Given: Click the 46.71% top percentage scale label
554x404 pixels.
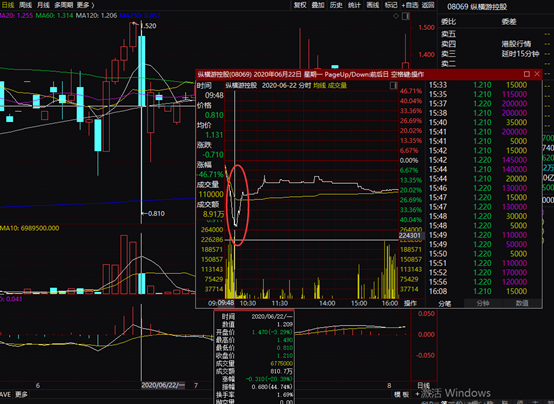Looking at the screenshot, I should (x=411, y=91).
